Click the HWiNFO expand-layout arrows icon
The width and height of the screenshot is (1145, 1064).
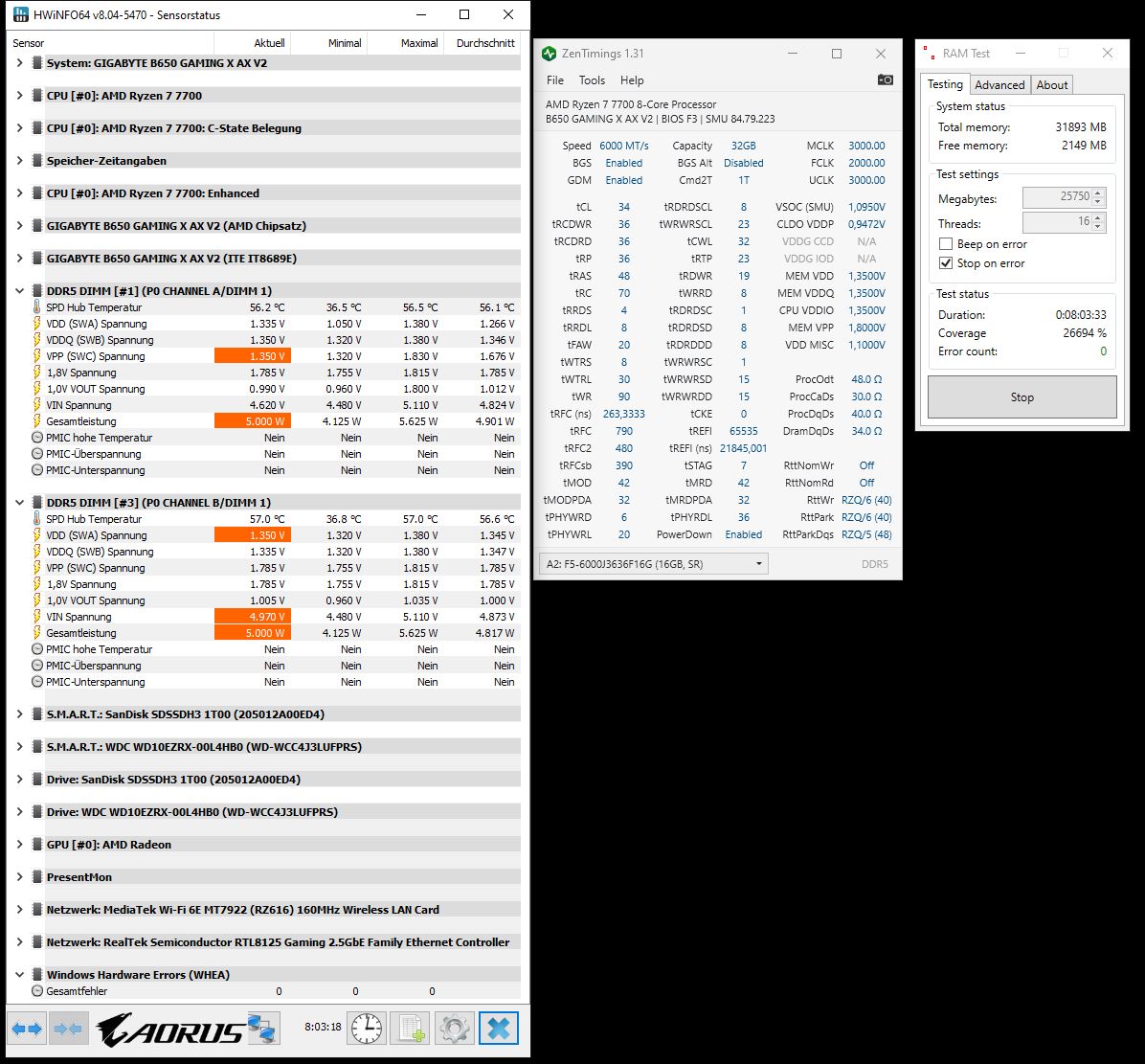coord(27,1029)
